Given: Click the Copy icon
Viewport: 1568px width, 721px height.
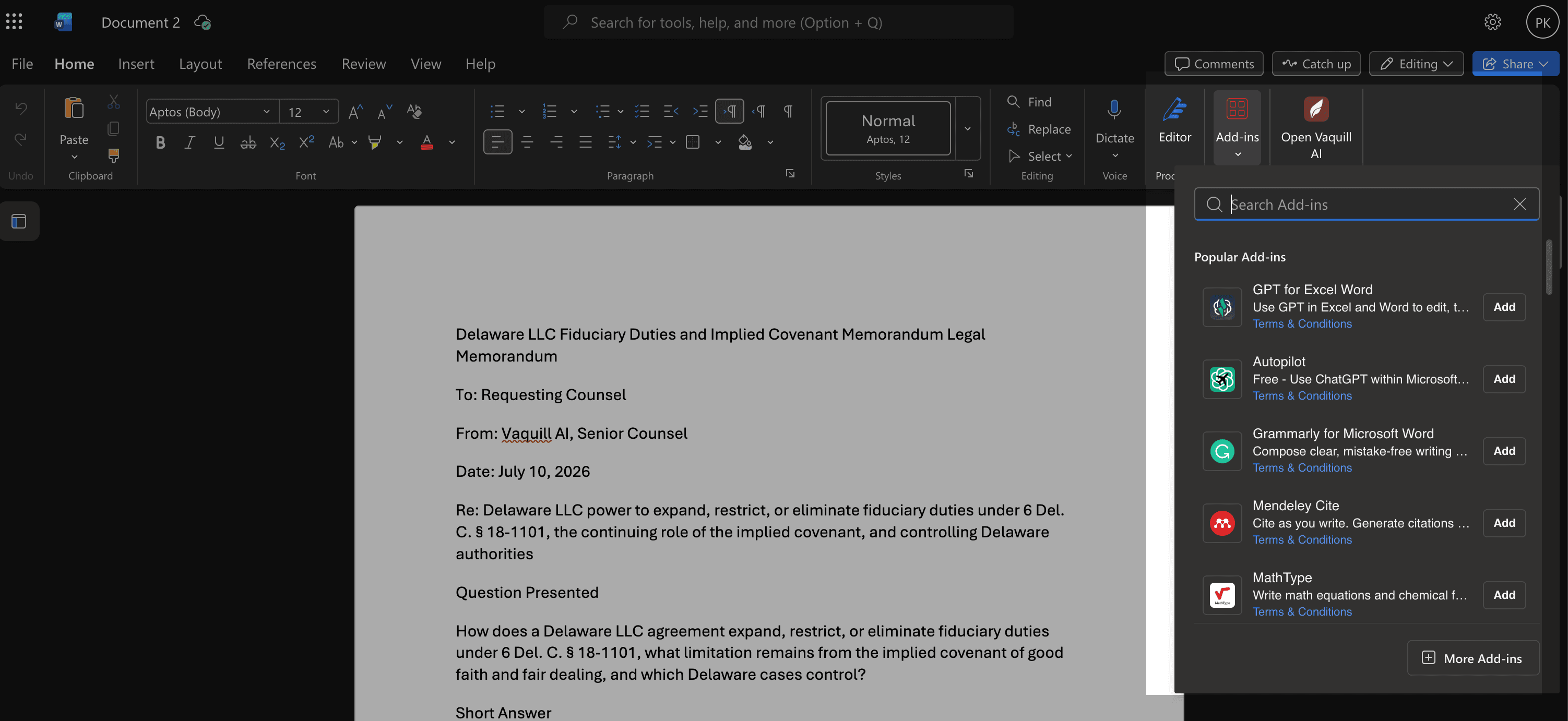Looking at the screenshot, I should pyautogui.click(x=113, y=128).
